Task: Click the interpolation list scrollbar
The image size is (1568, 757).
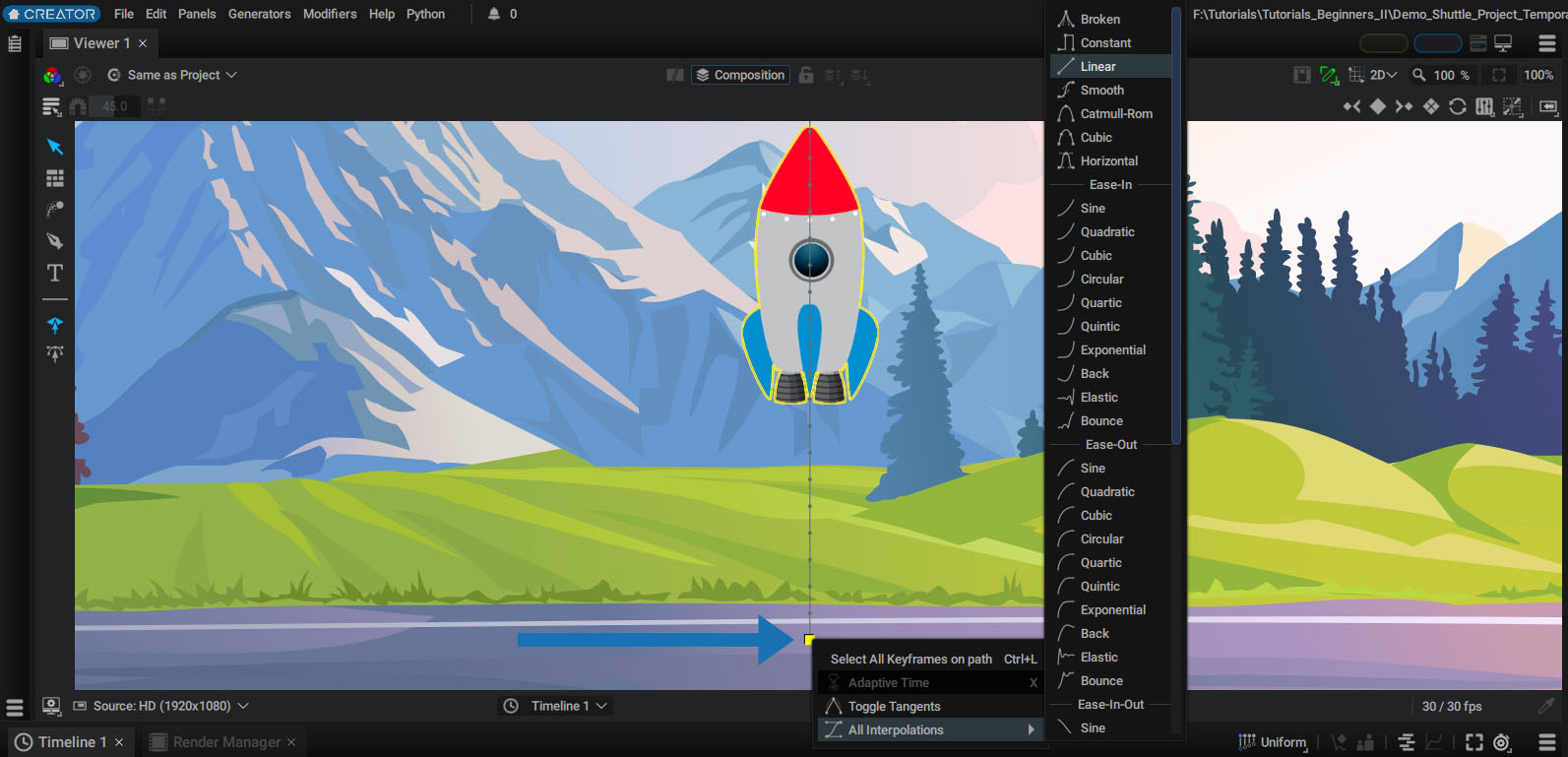Action: click(1176, 226)
